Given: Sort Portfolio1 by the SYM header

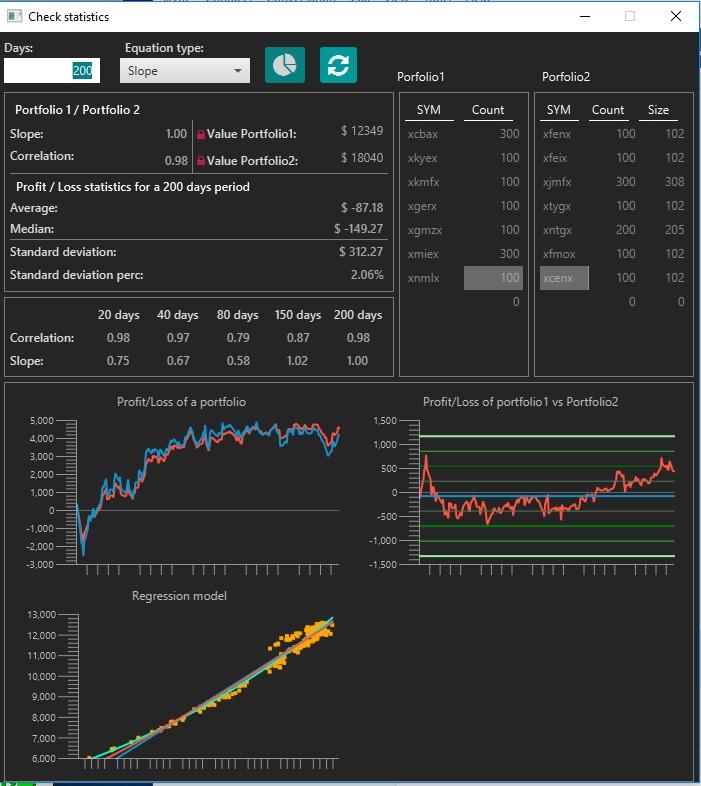Looking at the screenshot, I should coord(429,110).
